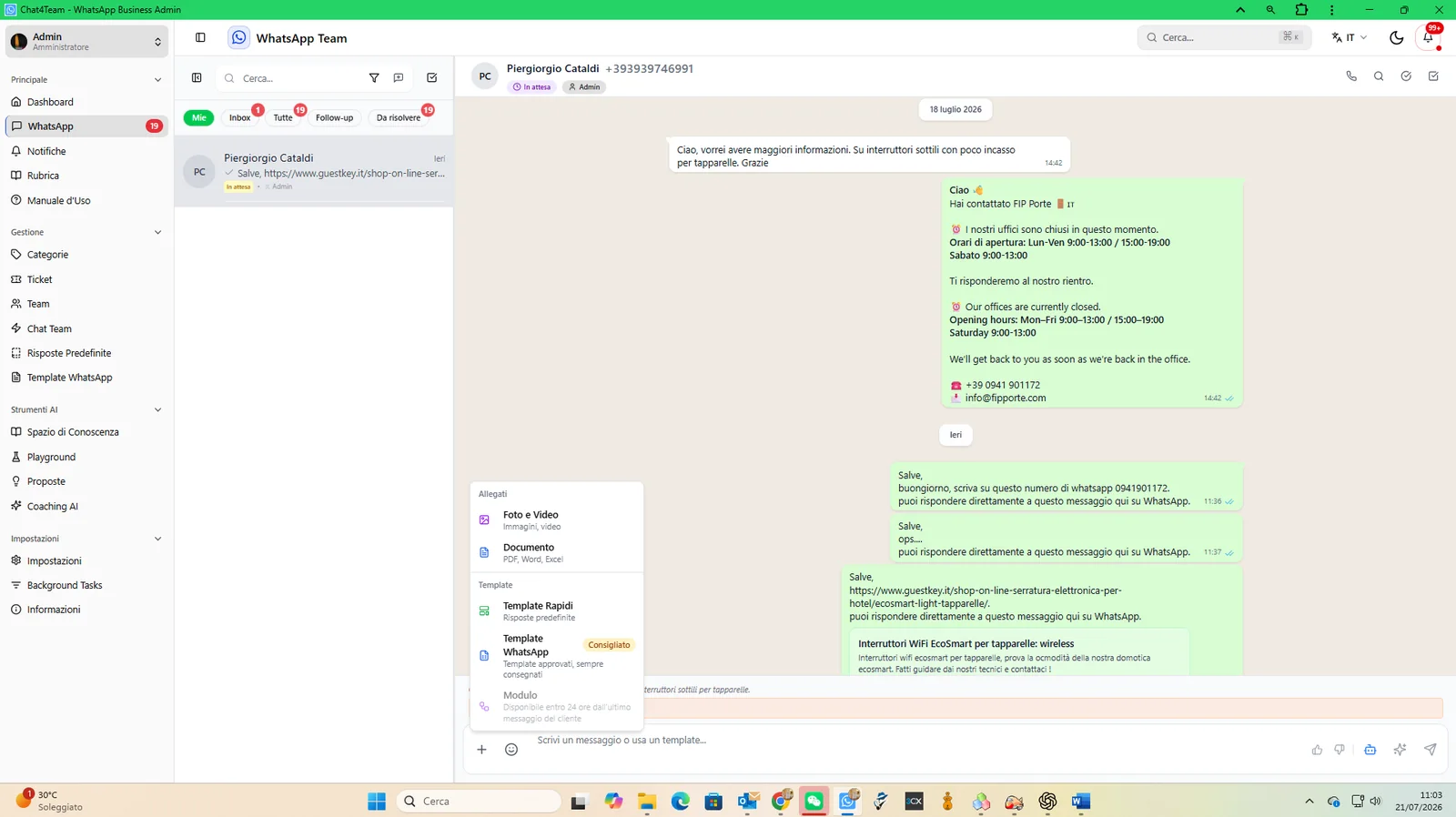This screenshot has height=817, width=1456.
Task: Select the Inbox tab
Action: click(240, 117)
